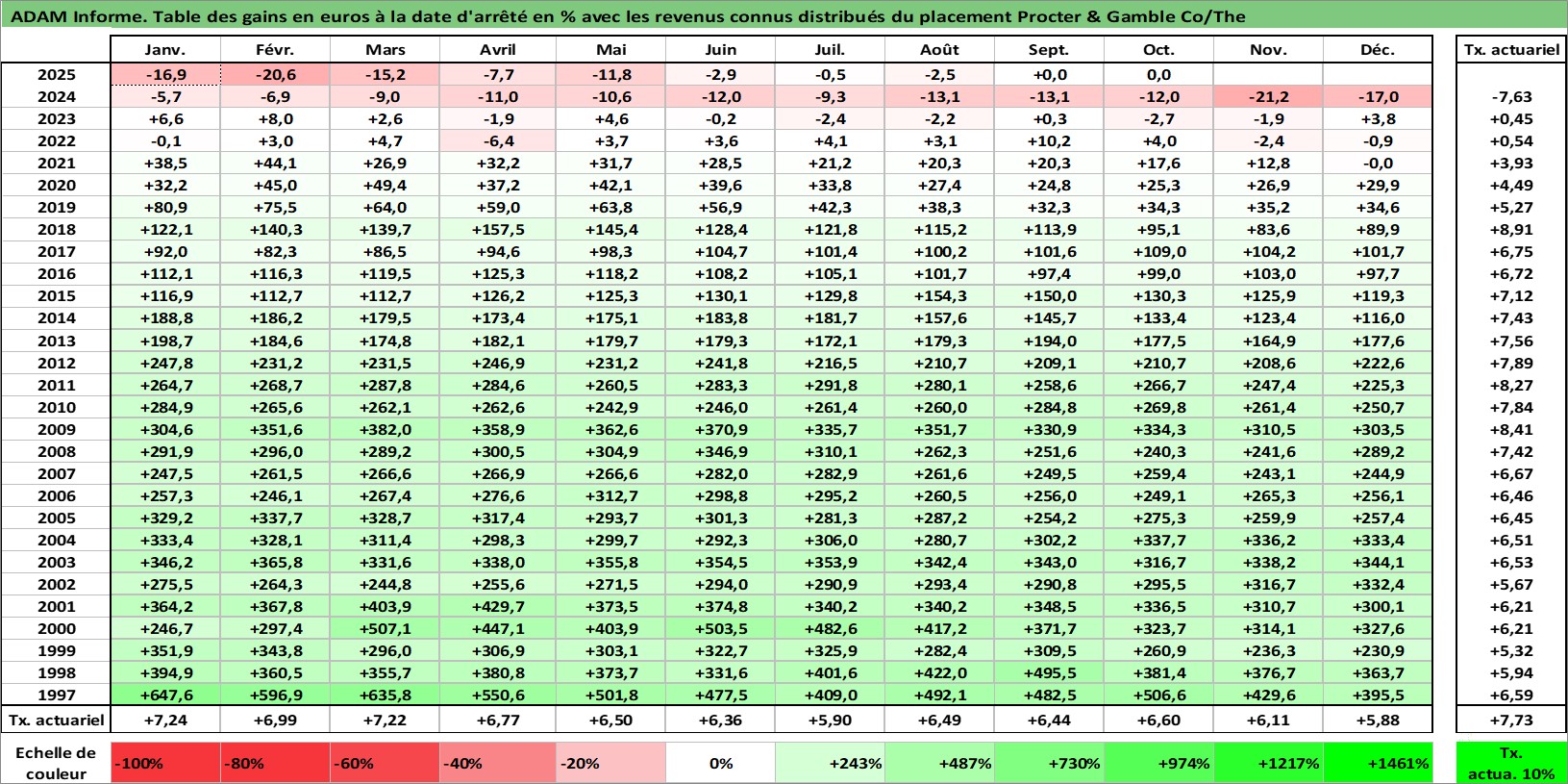1568x784 pixels.
Task: Click cell -20,6 for February 2025
Action: (275, 74)
